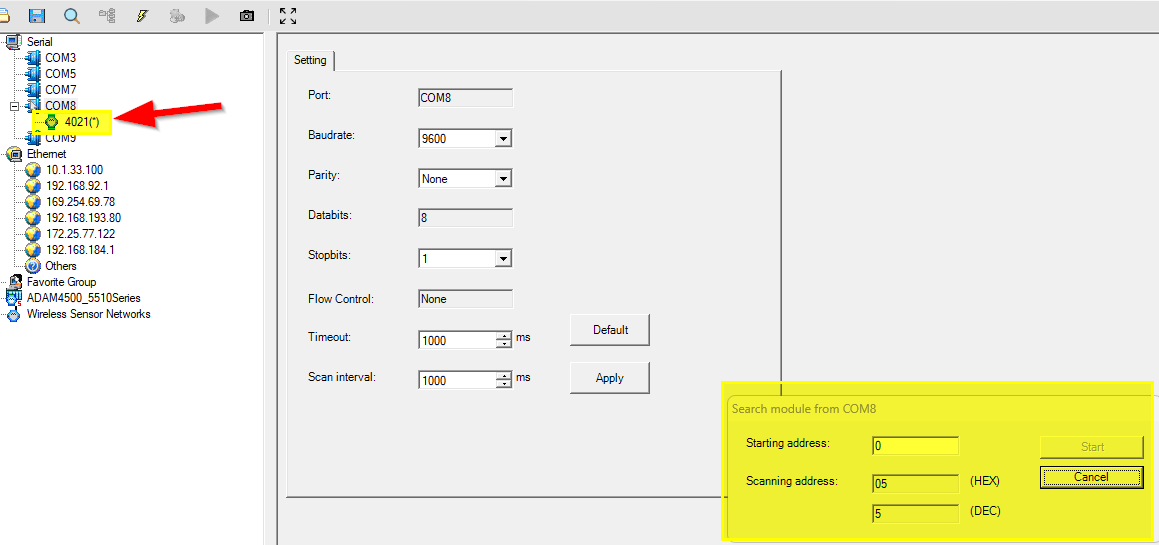Select the COM3 tree label
The image size is (1159, 545).
point(61,58)
